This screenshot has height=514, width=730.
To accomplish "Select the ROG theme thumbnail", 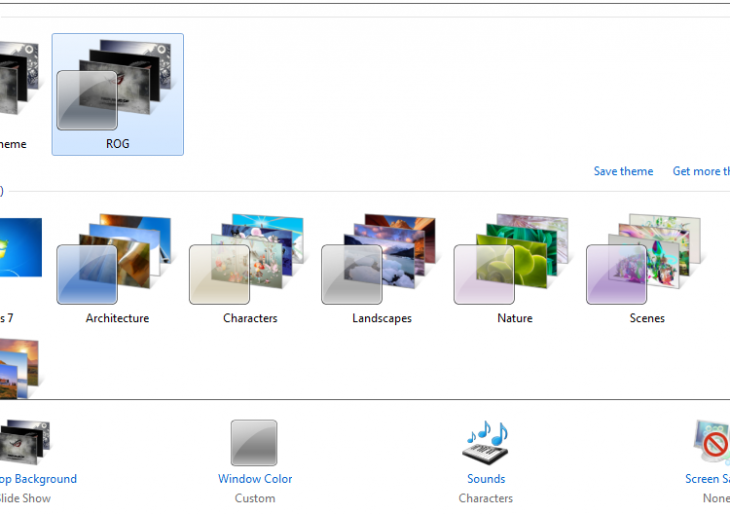I will 117,94.
